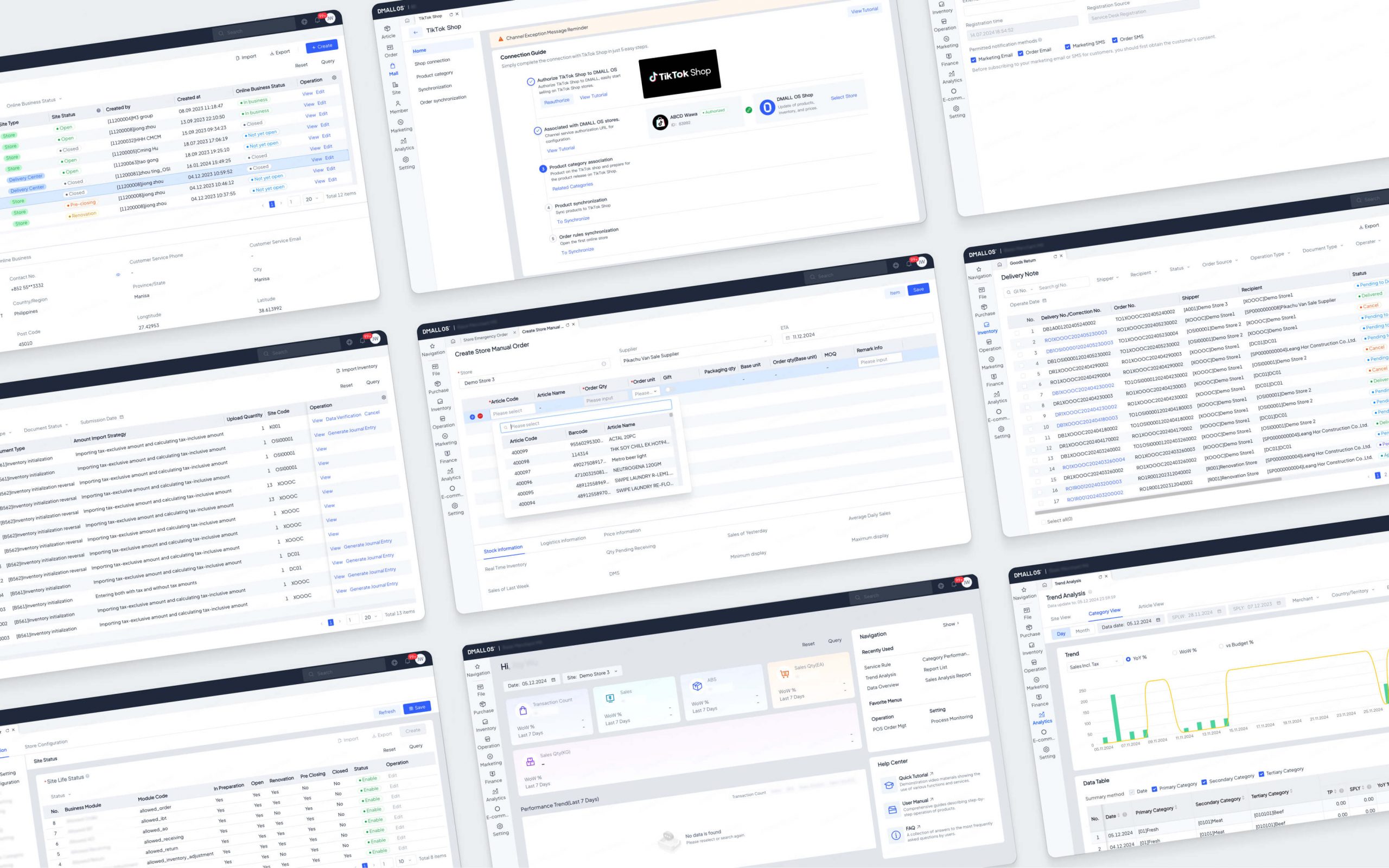
Task: Click the red minus remove-row icon
Action: click(480, 416)
